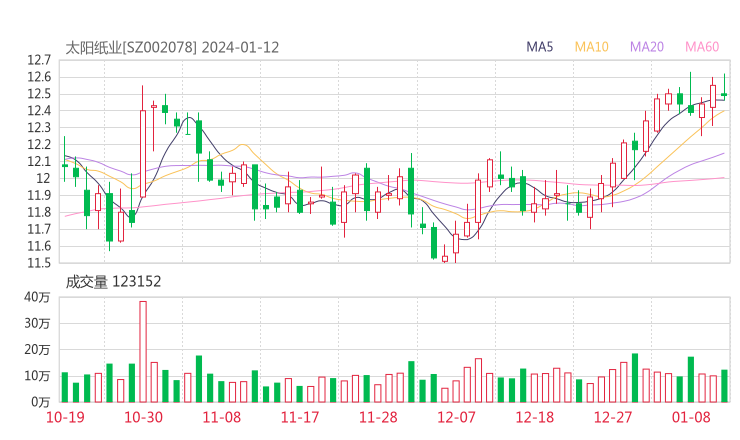Screen dimensions: 740x440
Task: Click the 12.5 price axis label
Action: [x=39, y=94]
